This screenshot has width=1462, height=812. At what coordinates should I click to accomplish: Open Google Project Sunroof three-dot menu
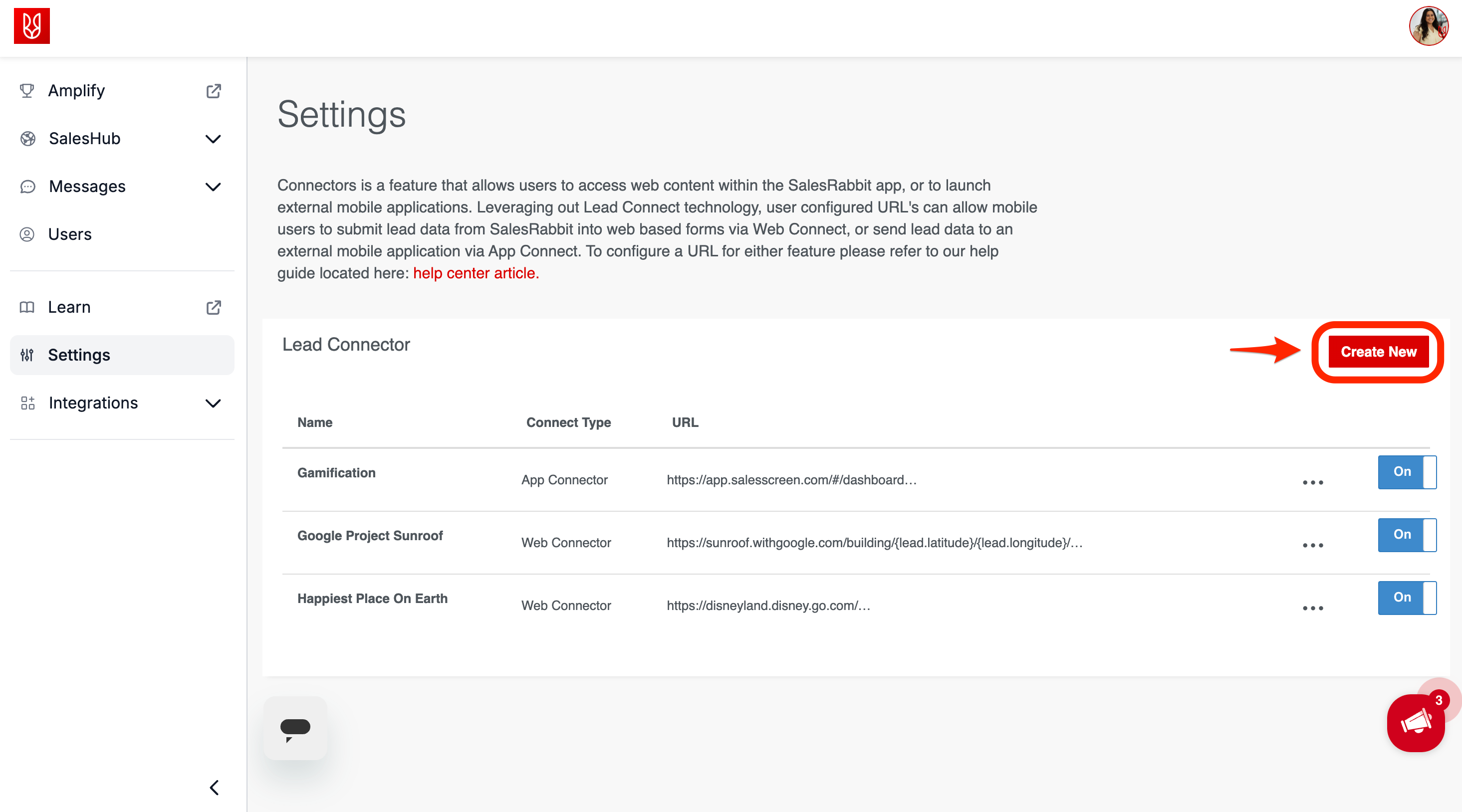click(x=1312, y=545)
